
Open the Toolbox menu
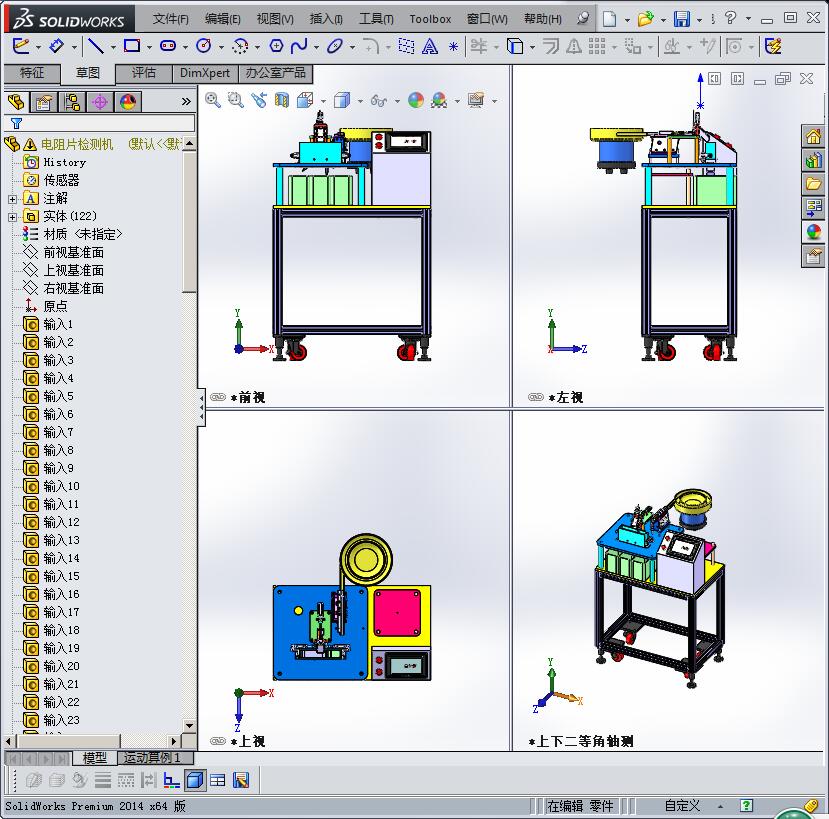[x=430, y=19]
